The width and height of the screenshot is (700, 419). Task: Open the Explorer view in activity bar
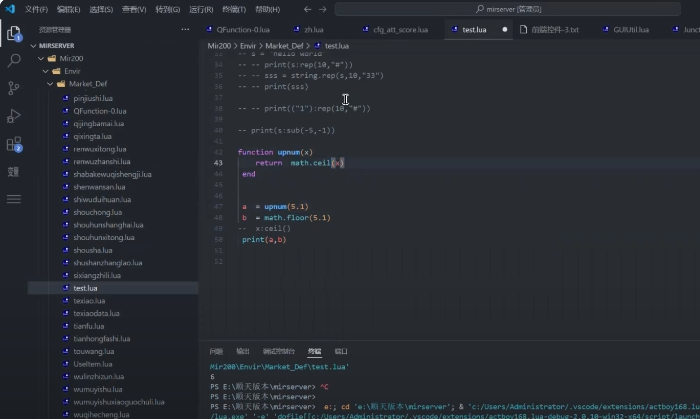pyautogui.click(x=14, y=33)
